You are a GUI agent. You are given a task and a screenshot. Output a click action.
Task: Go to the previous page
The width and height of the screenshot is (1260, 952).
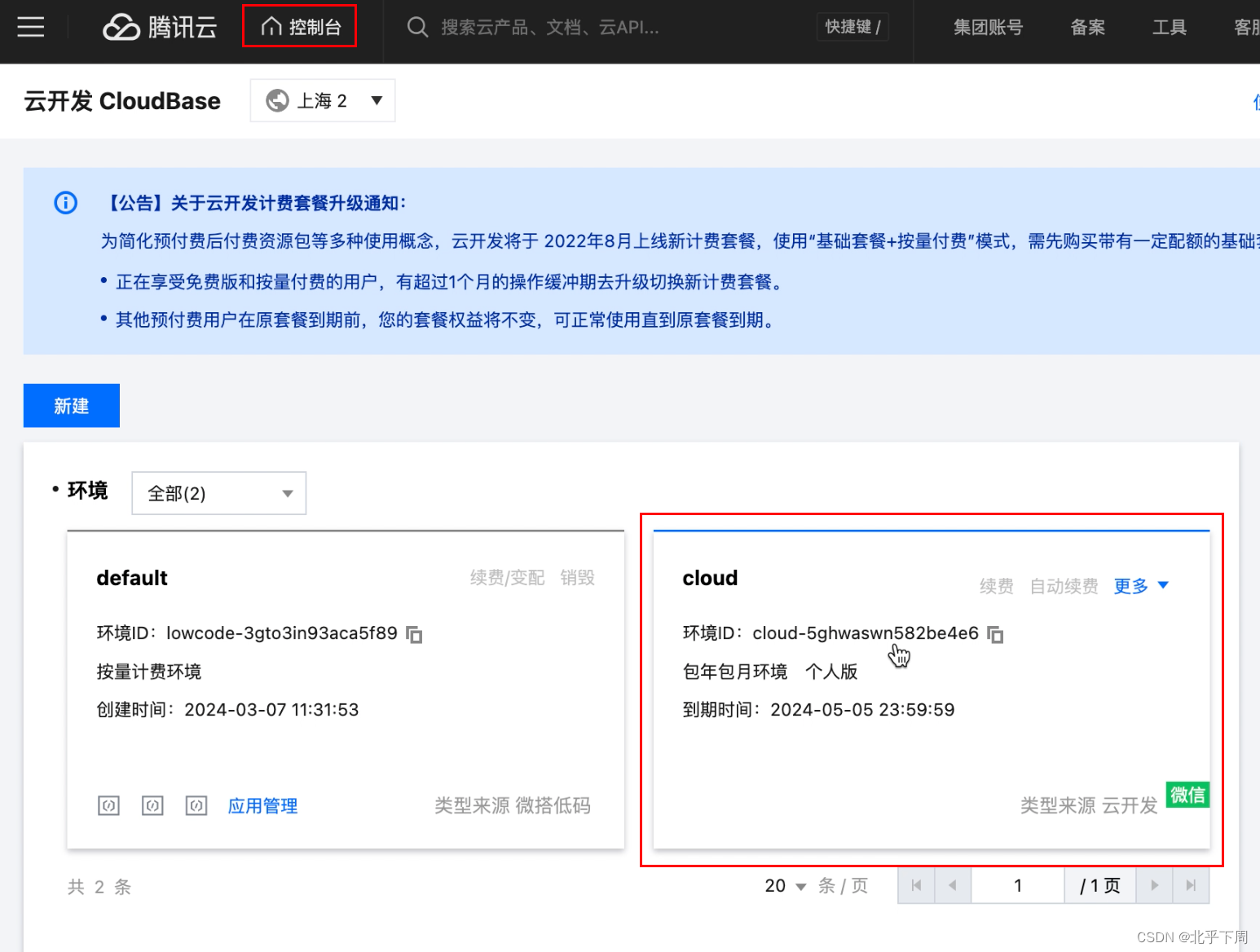(x=952, y=886)
